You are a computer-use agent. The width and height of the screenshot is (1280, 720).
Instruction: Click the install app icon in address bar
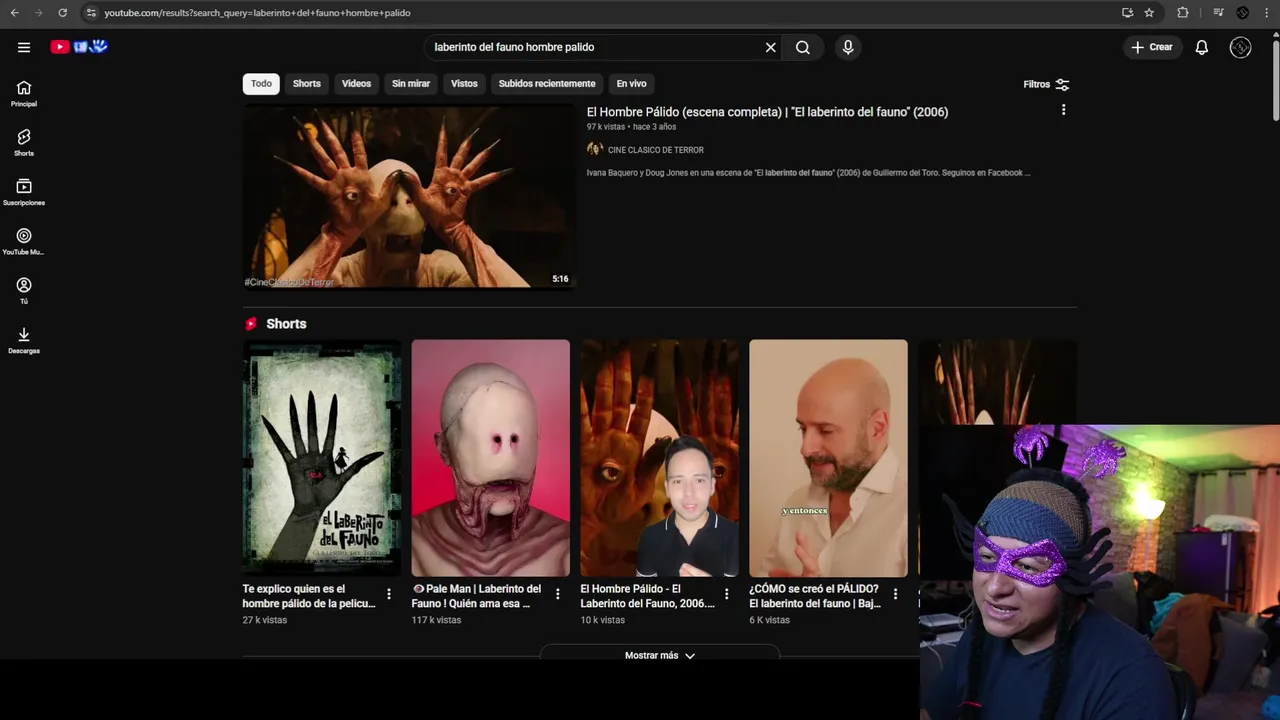pos(1127,13)
